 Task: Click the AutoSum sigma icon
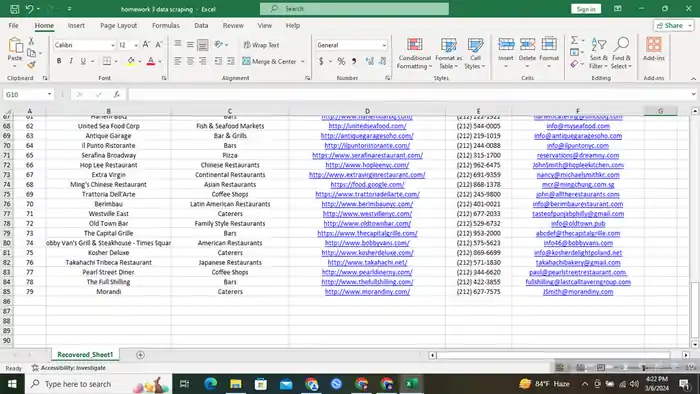click(x=574, y=41)
